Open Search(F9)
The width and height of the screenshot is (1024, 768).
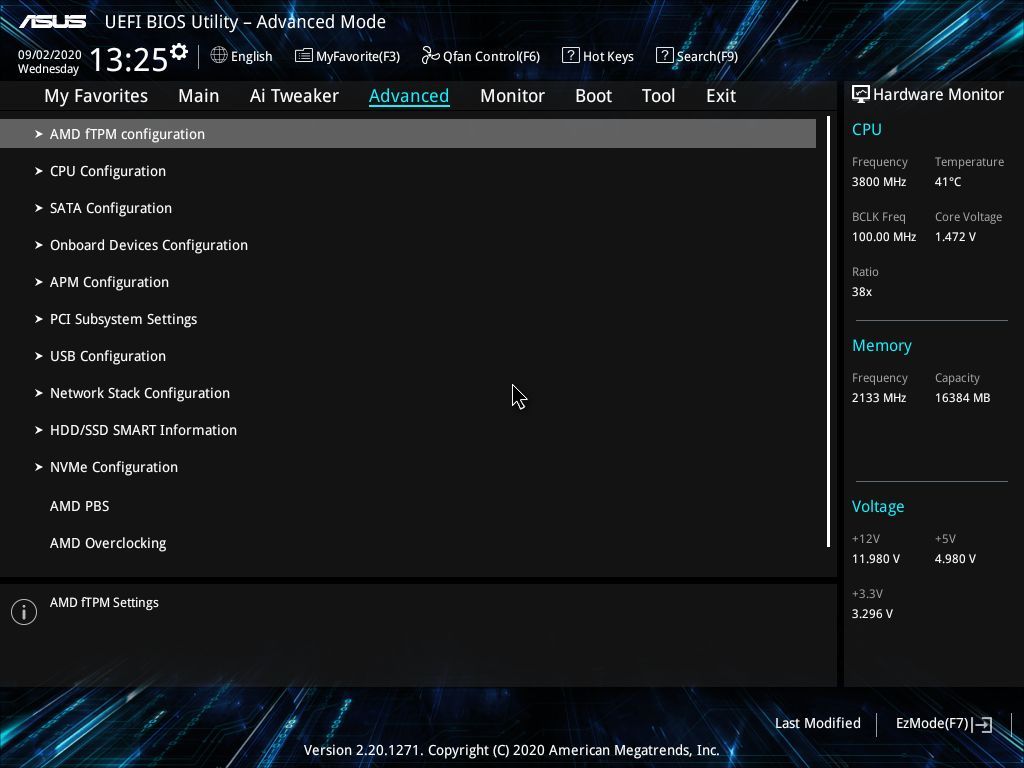[x=697, y=56]
